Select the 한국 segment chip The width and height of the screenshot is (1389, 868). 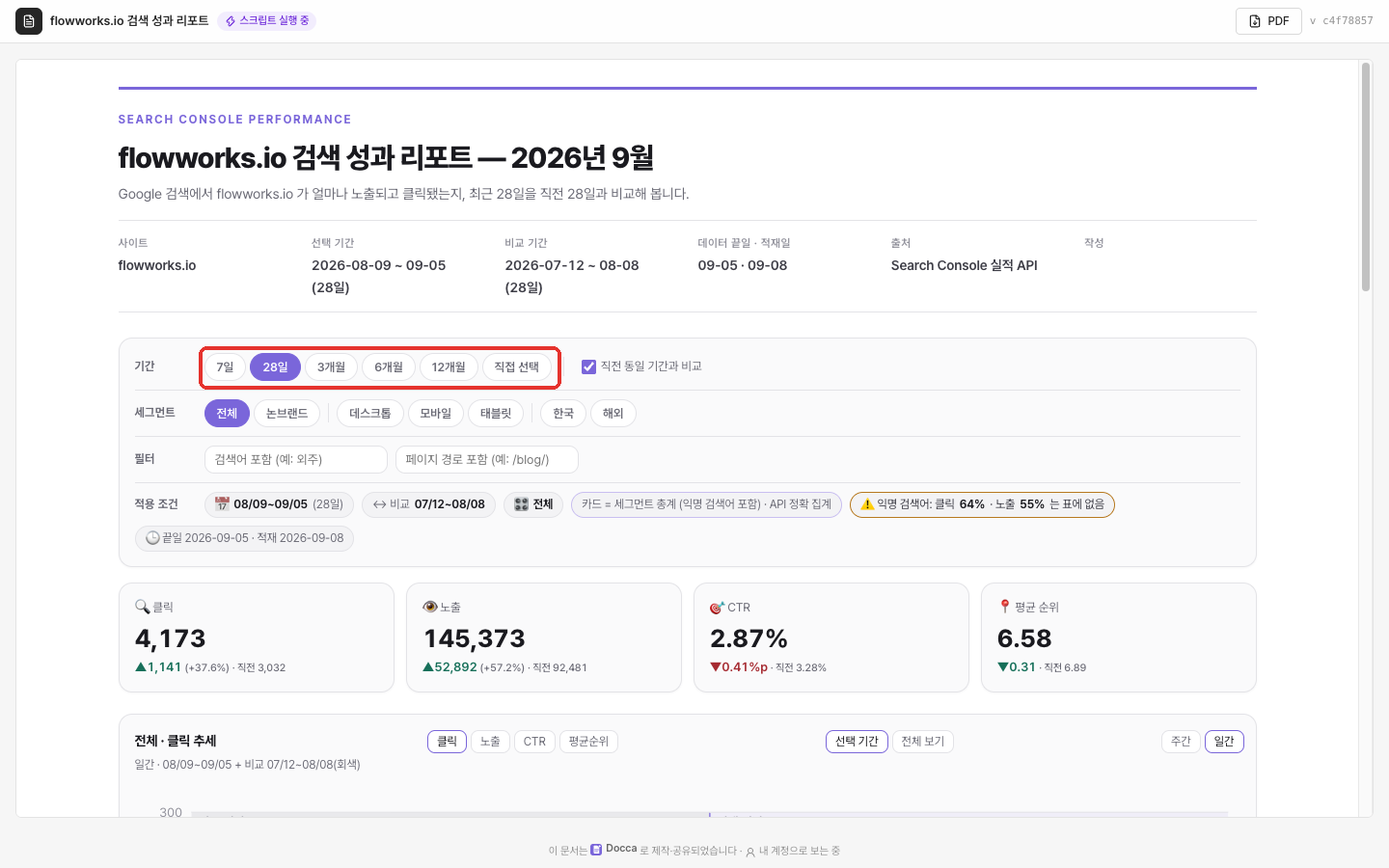click(563, 414)
